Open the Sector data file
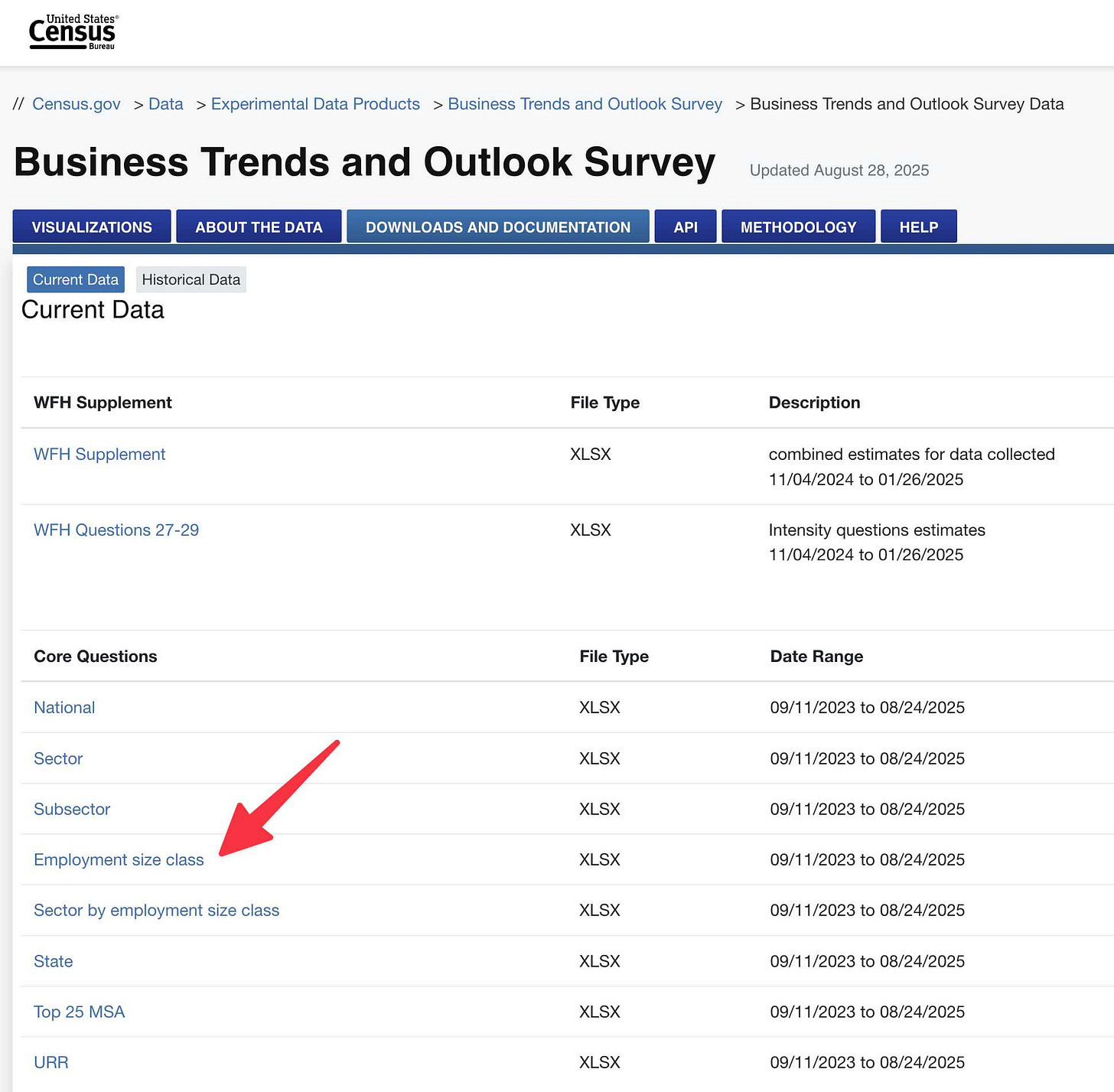 [58, 758]
